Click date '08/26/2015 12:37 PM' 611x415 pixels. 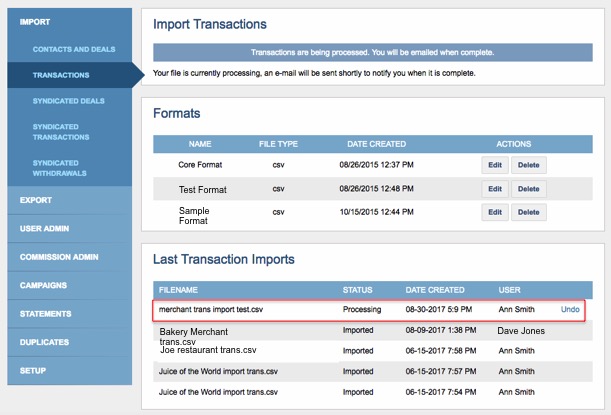coord(376,165)
